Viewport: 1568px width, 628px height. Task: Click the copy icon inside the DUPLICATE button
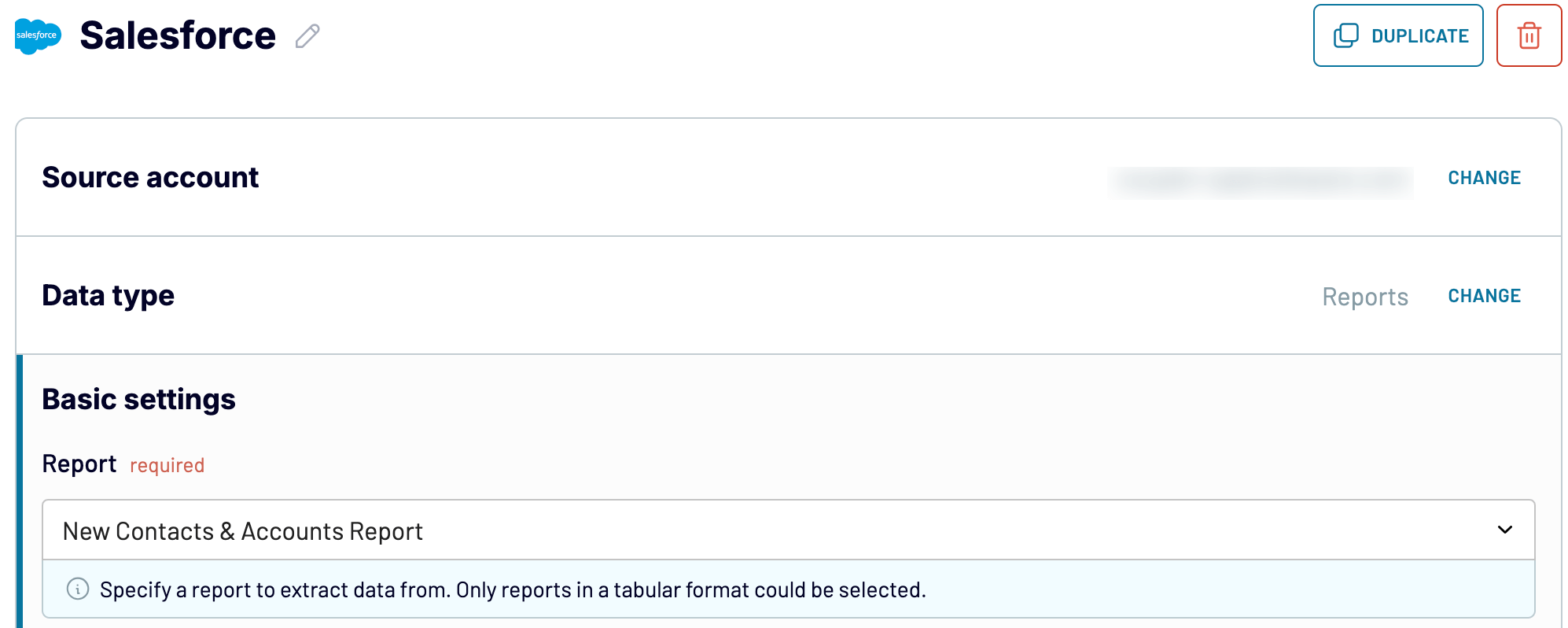[1346, 35]
